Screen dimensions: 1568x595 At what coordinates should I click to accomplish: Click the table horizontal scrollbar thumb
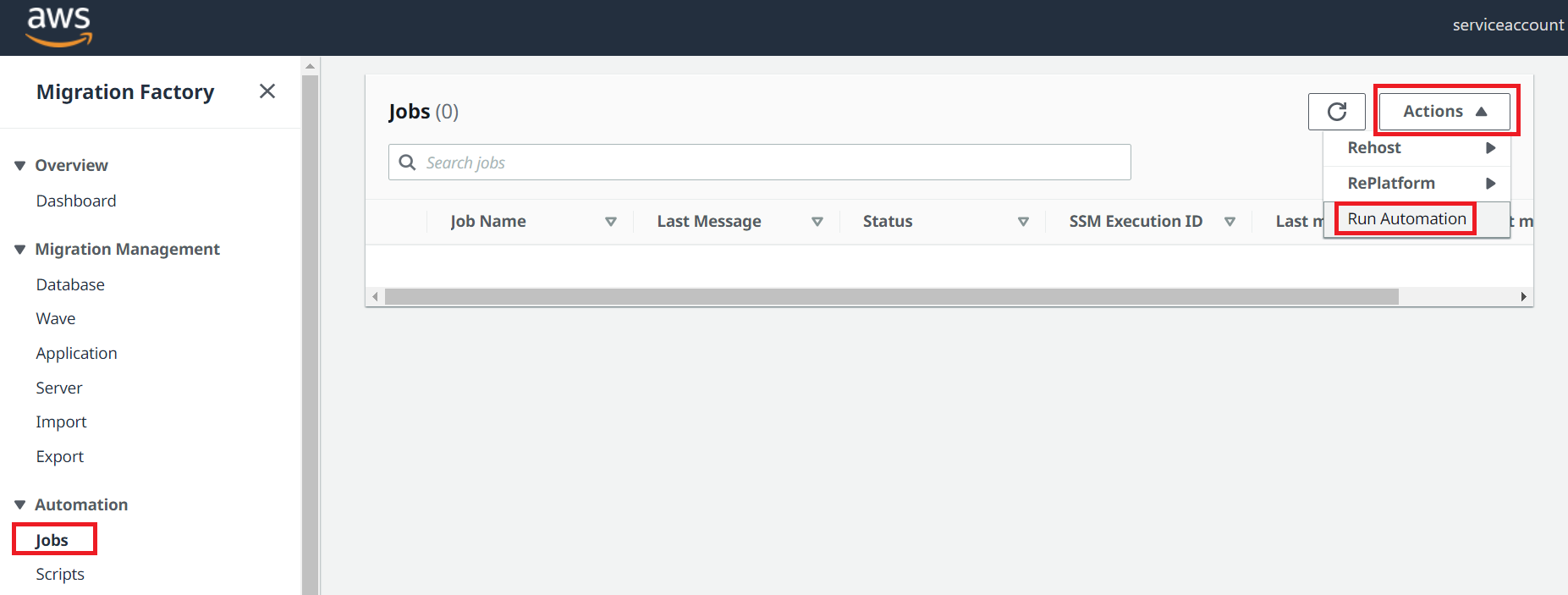891,297
